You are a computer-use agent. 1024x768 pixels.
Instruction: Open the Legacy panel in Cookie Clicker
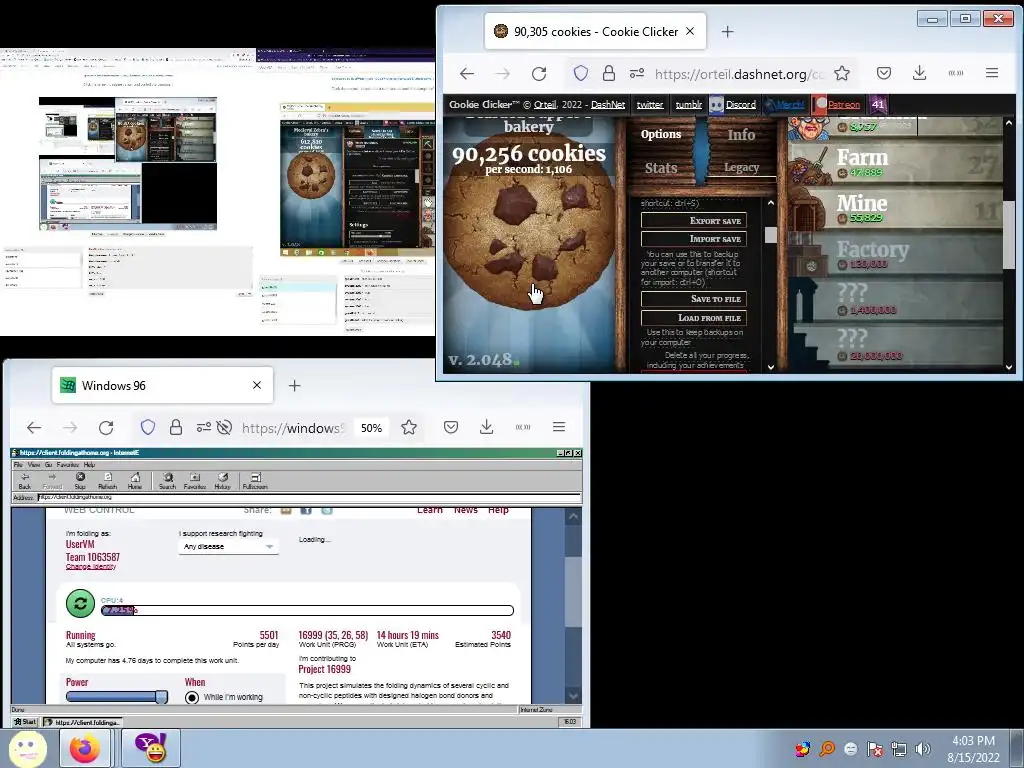click(741, 167)
